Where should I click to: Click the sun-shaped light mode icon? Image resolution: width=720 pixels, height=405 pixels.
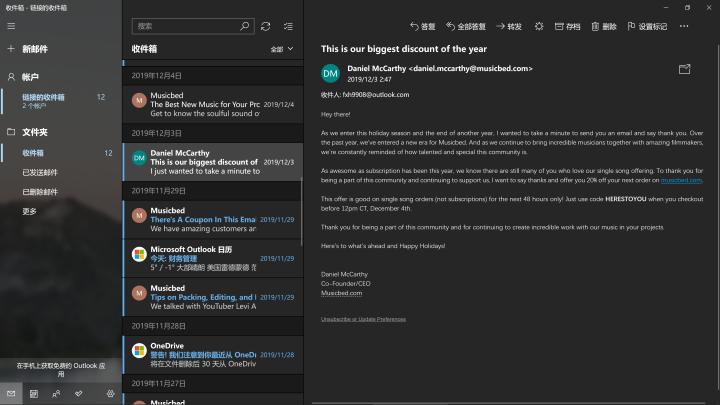tap(539, 26)
